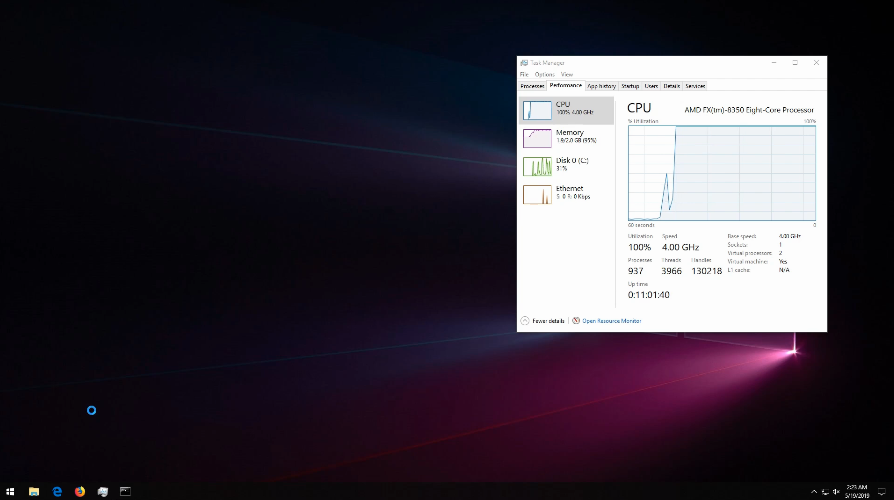
Task: Launch File Explorer from the taskbar
Action: tap(34, 491)
